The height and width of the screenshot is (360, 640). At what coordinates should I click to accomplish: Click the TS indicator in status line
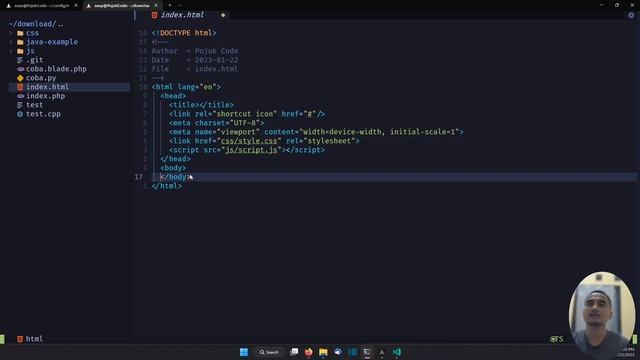tap(556, 339)
